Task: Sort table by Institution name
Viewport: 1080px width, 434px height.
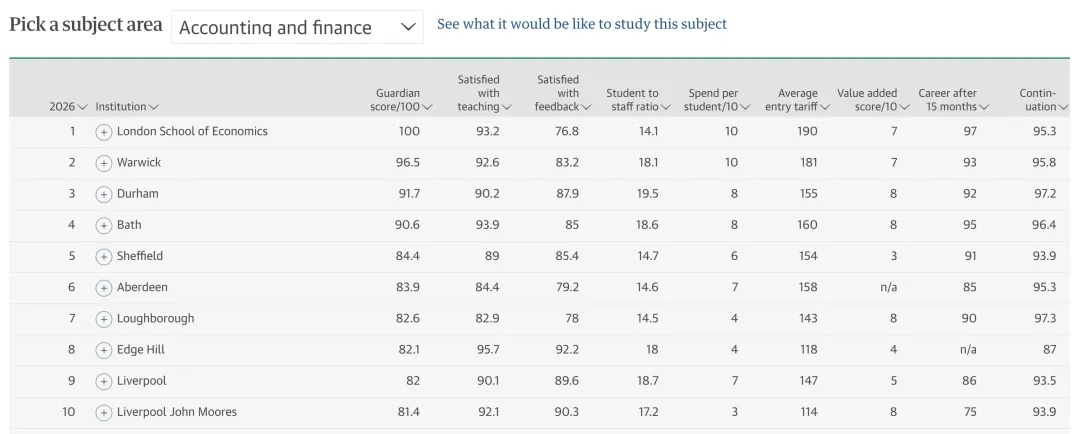Action: (x=126, y=107)
